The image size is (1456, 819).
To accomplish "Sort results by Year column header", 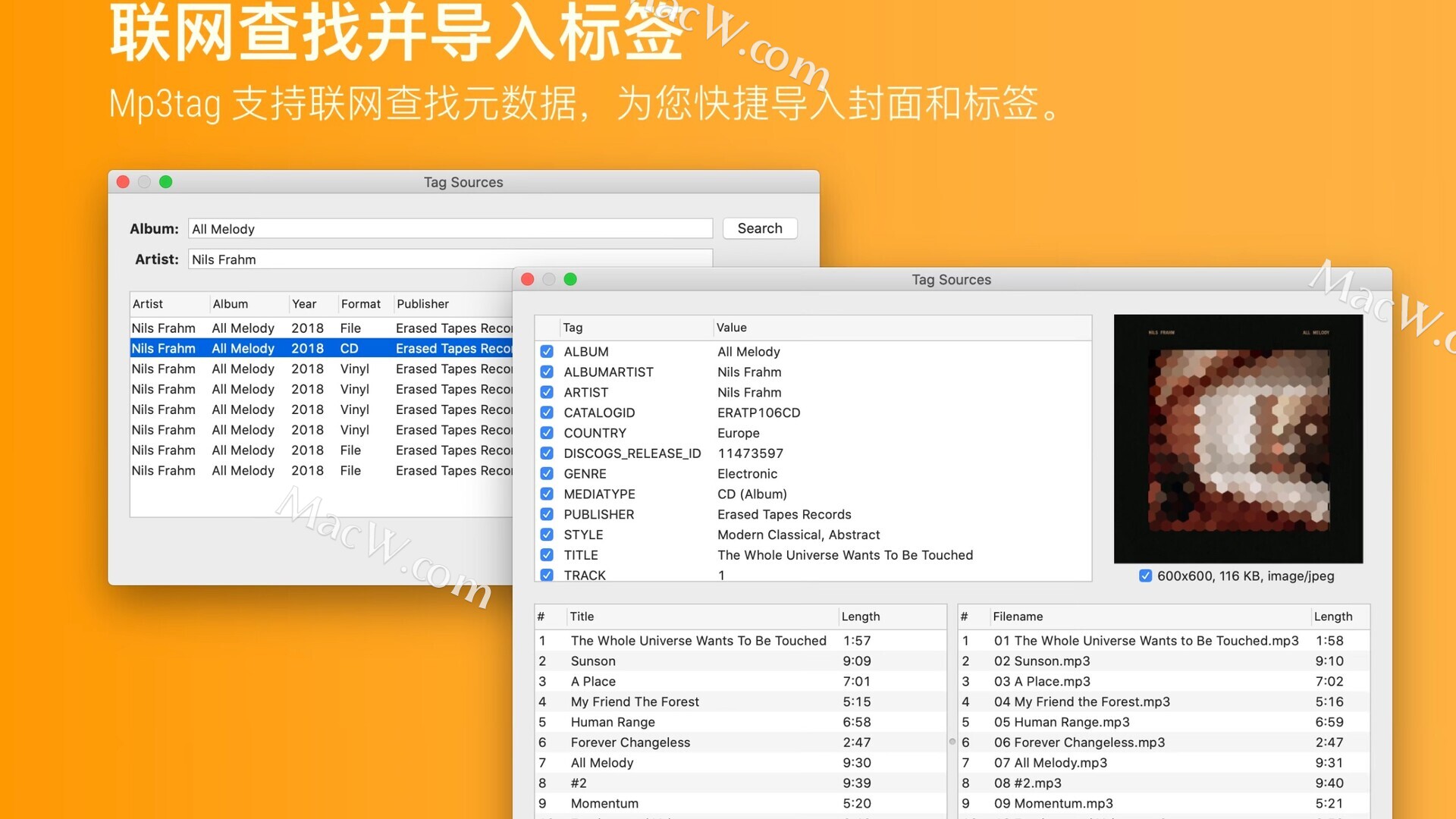I will (x=313, y=304).
